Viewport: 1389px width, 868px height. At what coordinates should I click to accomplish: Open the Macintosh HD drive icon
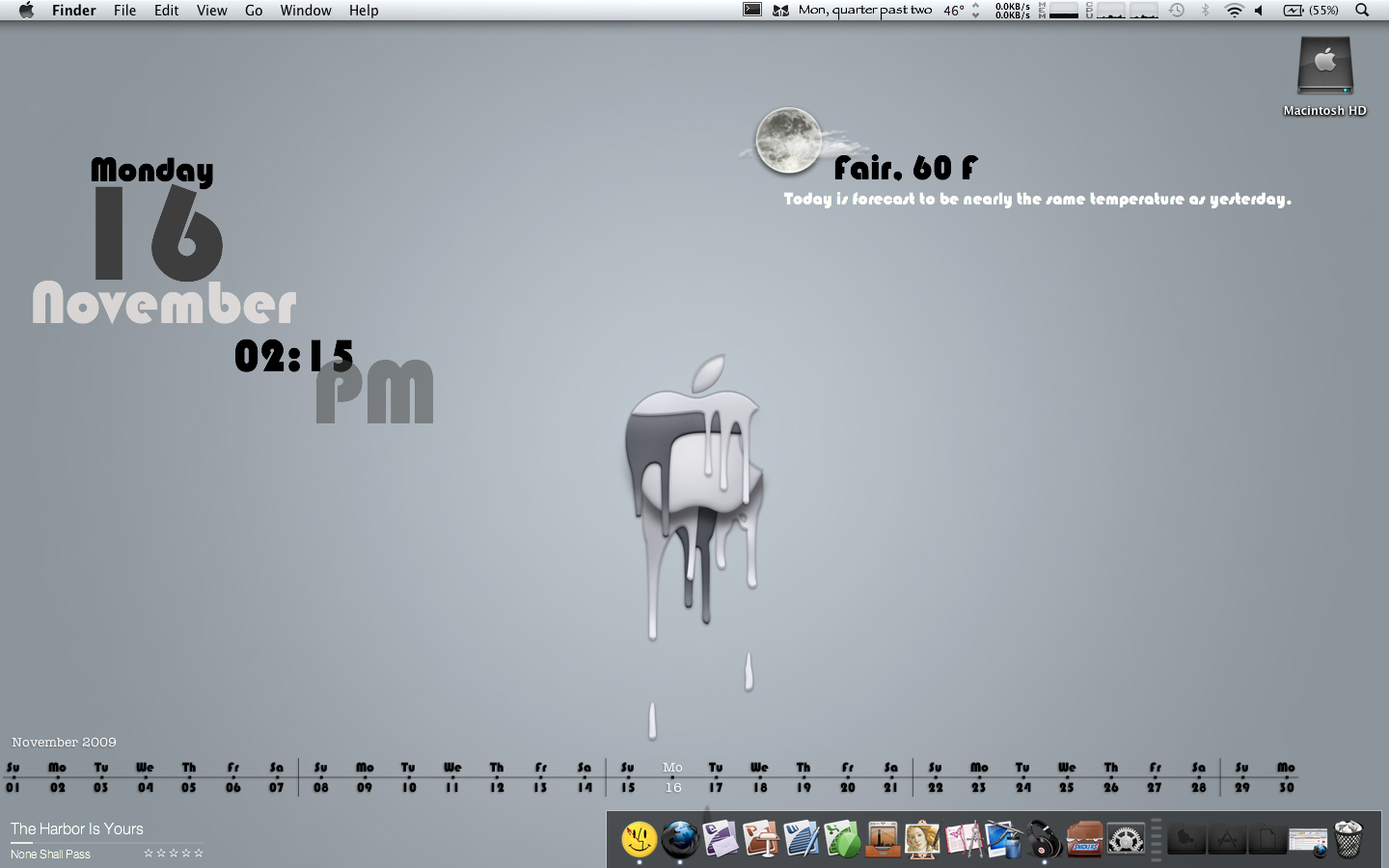(x=1325, y=77)
